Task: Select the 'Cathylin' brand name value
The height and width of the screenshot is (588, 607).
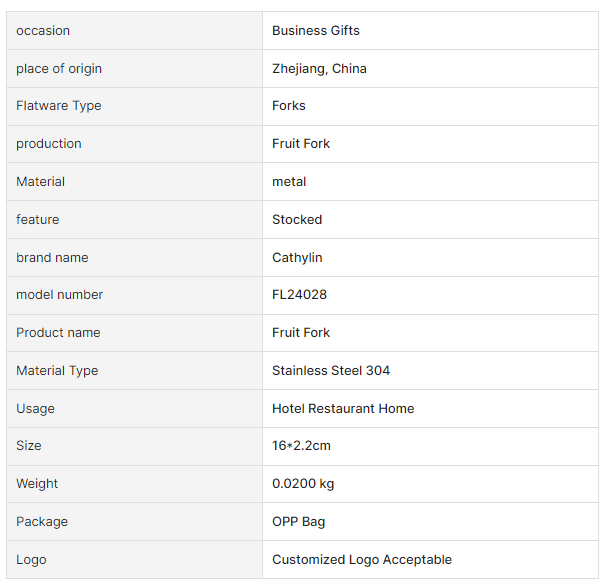Action: coord(297,258)
